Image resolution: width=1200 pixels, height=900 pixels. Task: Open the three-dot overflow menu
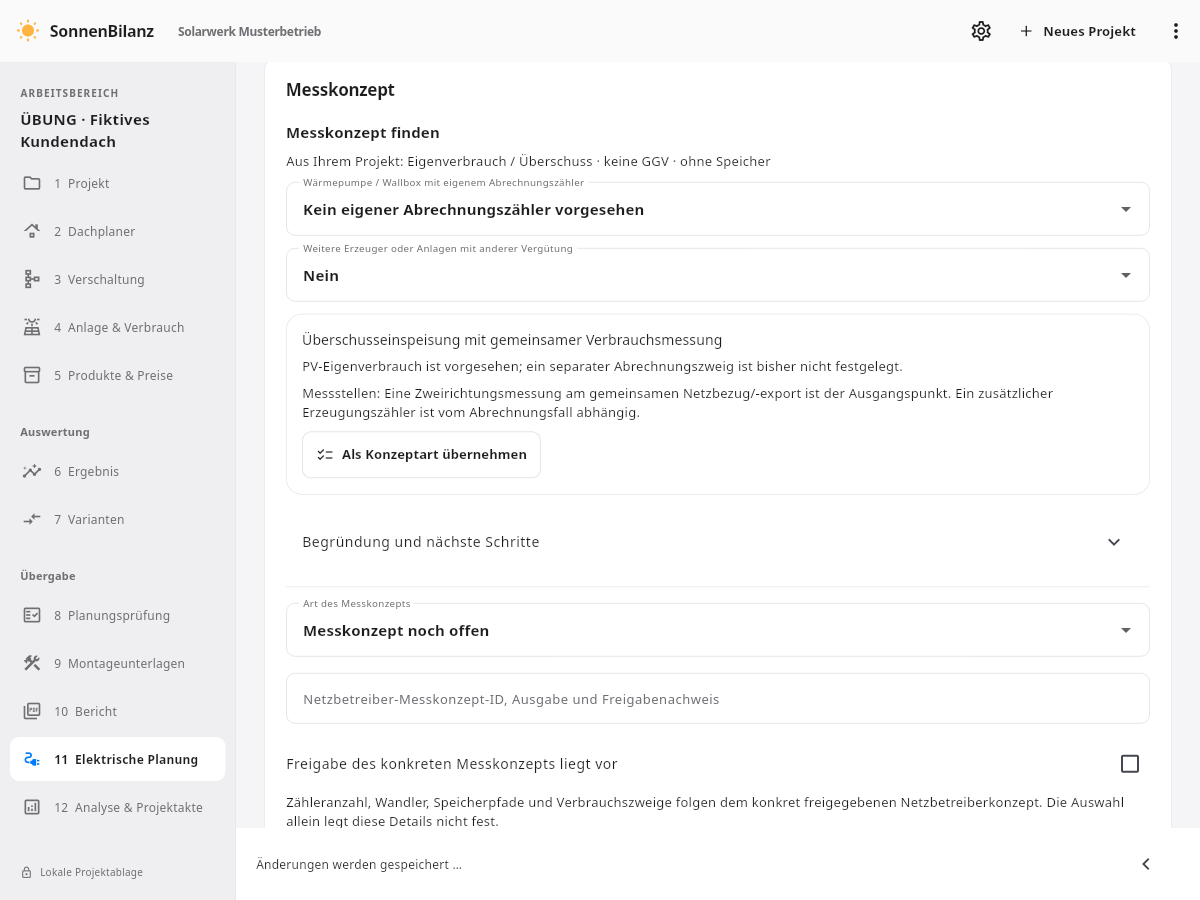point(1176,31)
